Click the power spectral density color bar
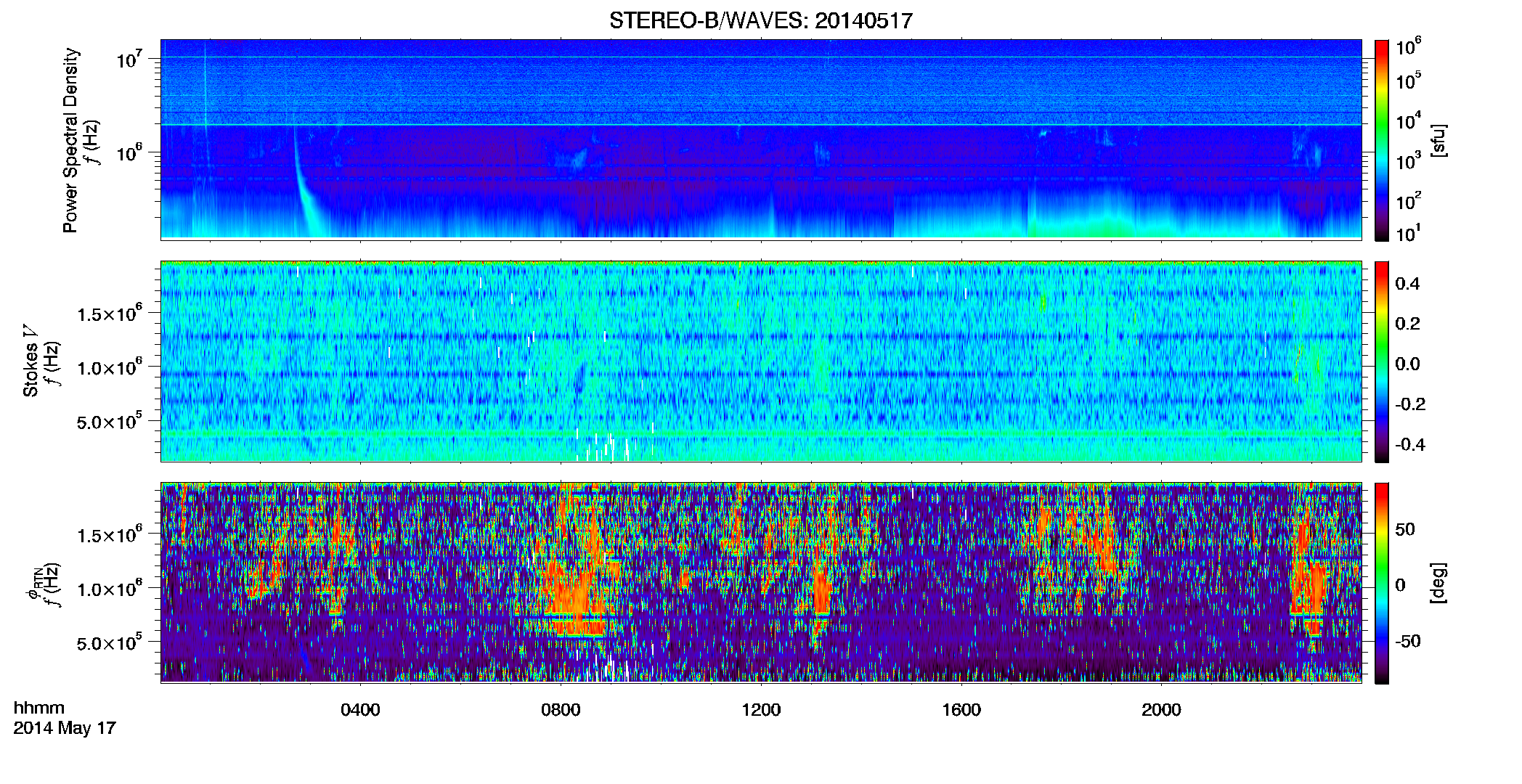The width and height of the screenshot is (1522, 784). tap(1382, 140)
